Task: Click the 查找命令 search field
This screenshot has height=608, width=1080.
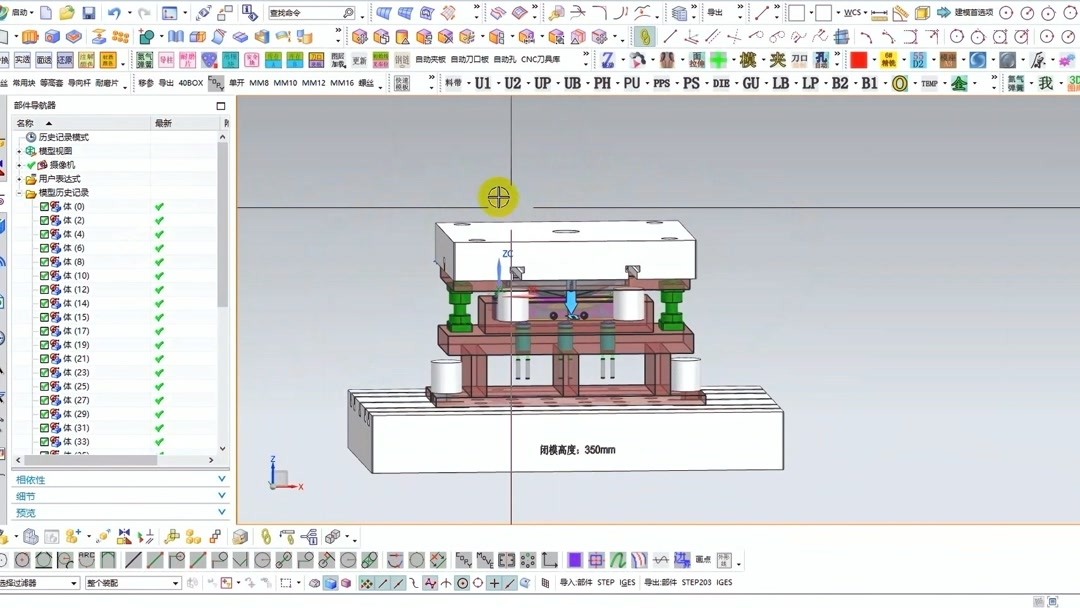Action: tap(300, 14)
